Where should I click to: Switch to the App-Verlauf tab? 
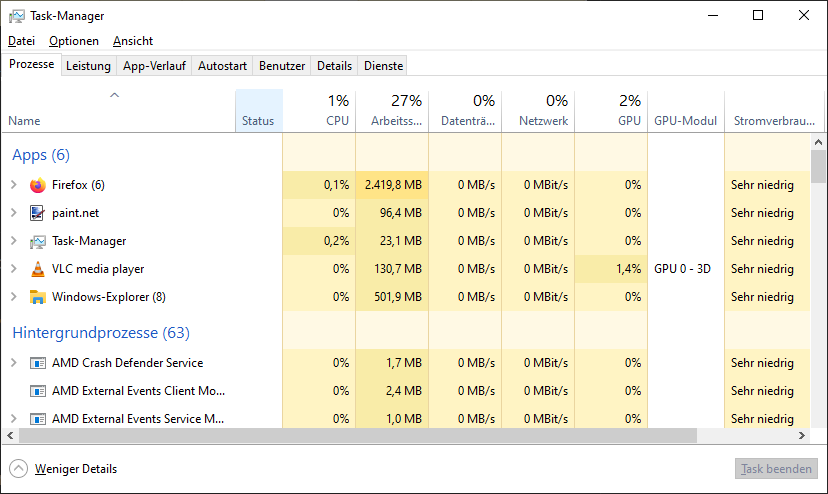154,66
